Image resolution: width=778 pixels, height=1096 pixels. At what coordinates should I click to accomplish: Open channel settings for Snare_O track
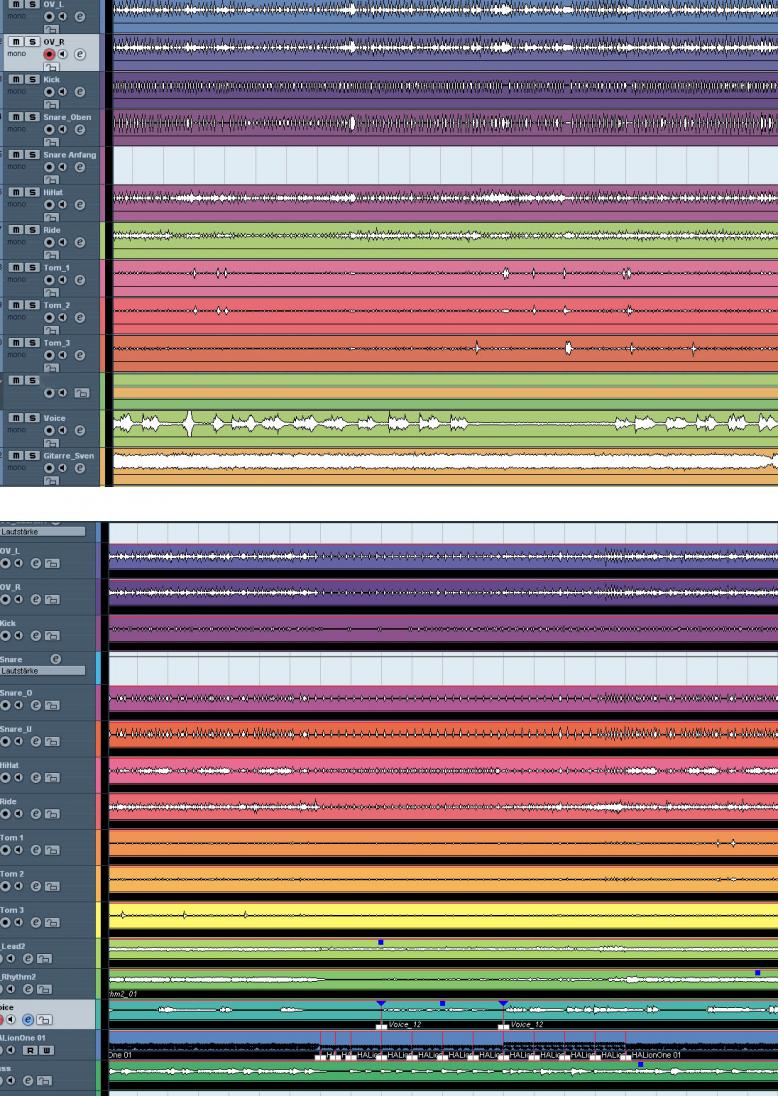pos(36,705)
